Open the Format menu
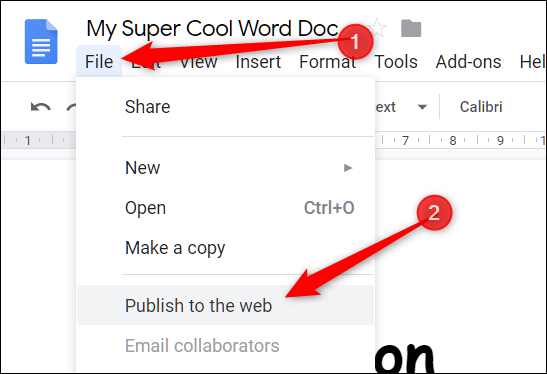This screenshot has height=374, width=547. 327,62
